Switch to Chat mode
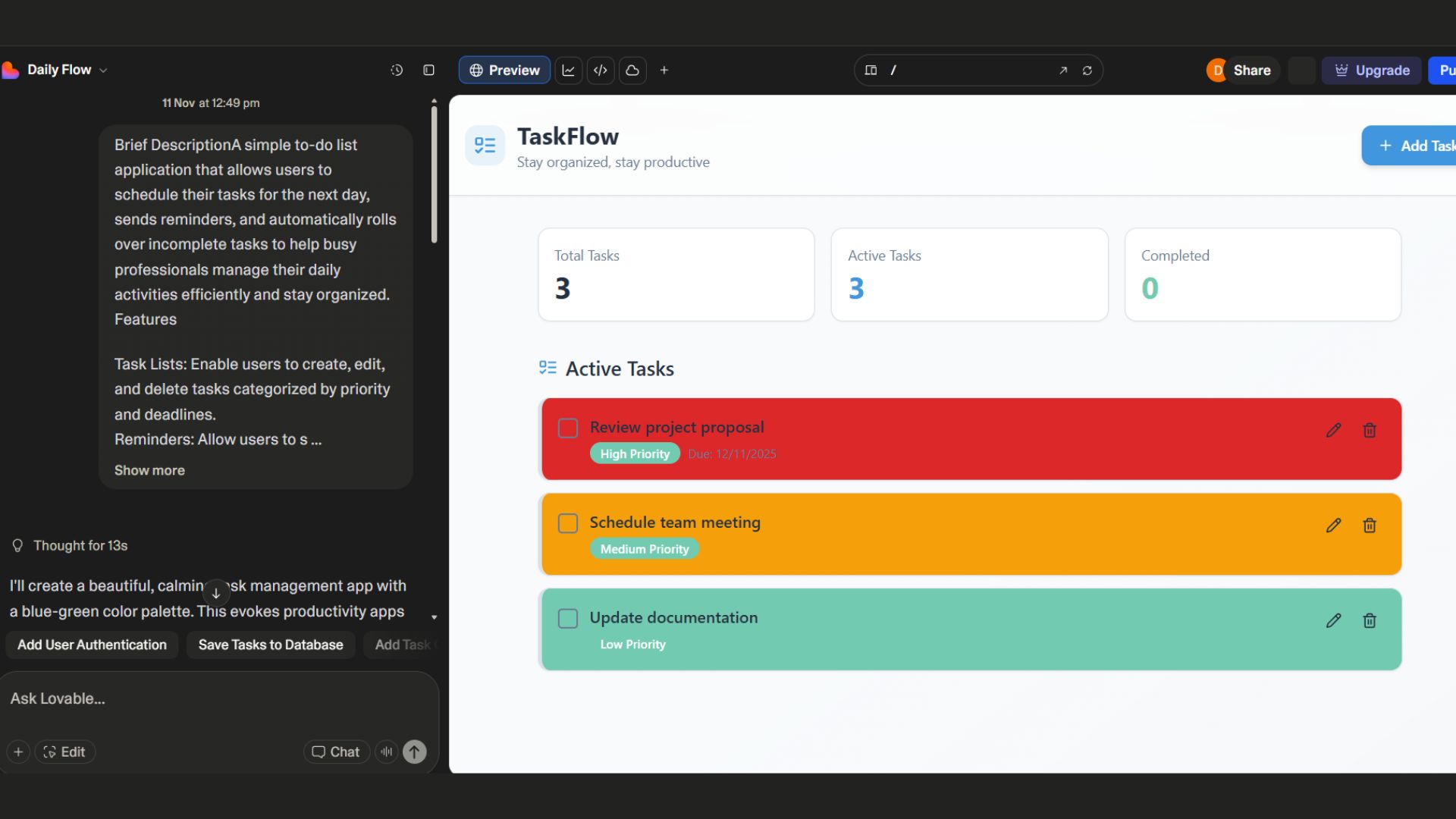This screenshot has height=819, width=1456. (336, 752)
